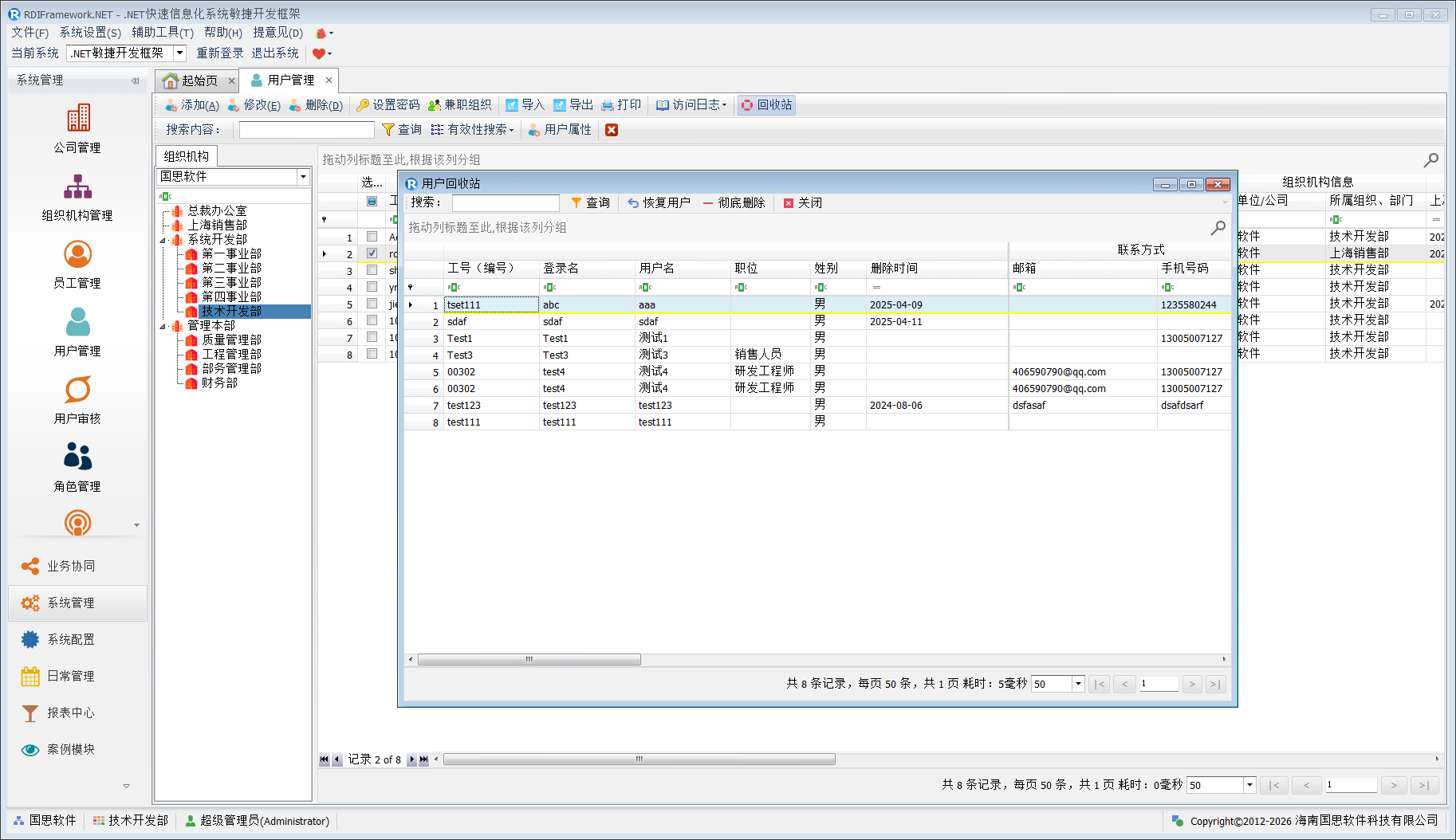
Task: Click the 回收站 toolbar button
Action: point(766,105)
